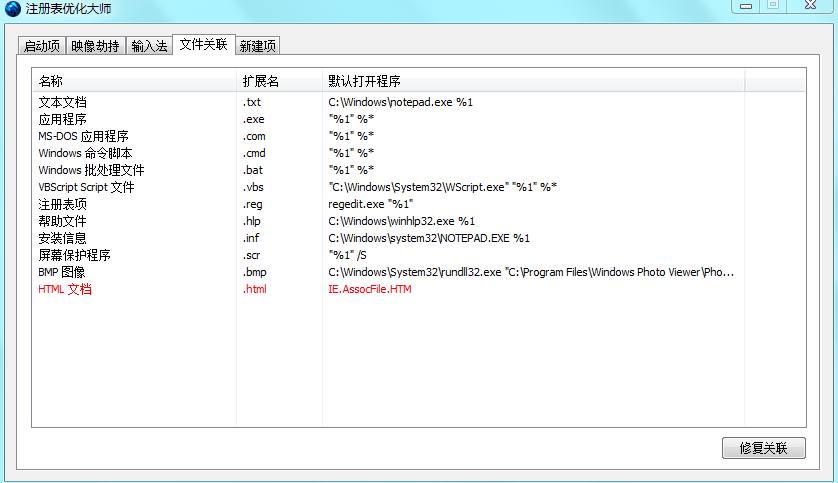The height and width of the screenshot is (483, 838).
Task: Go to the 新建项 tab
Action: pyautogui.click(x=258, y=46)
